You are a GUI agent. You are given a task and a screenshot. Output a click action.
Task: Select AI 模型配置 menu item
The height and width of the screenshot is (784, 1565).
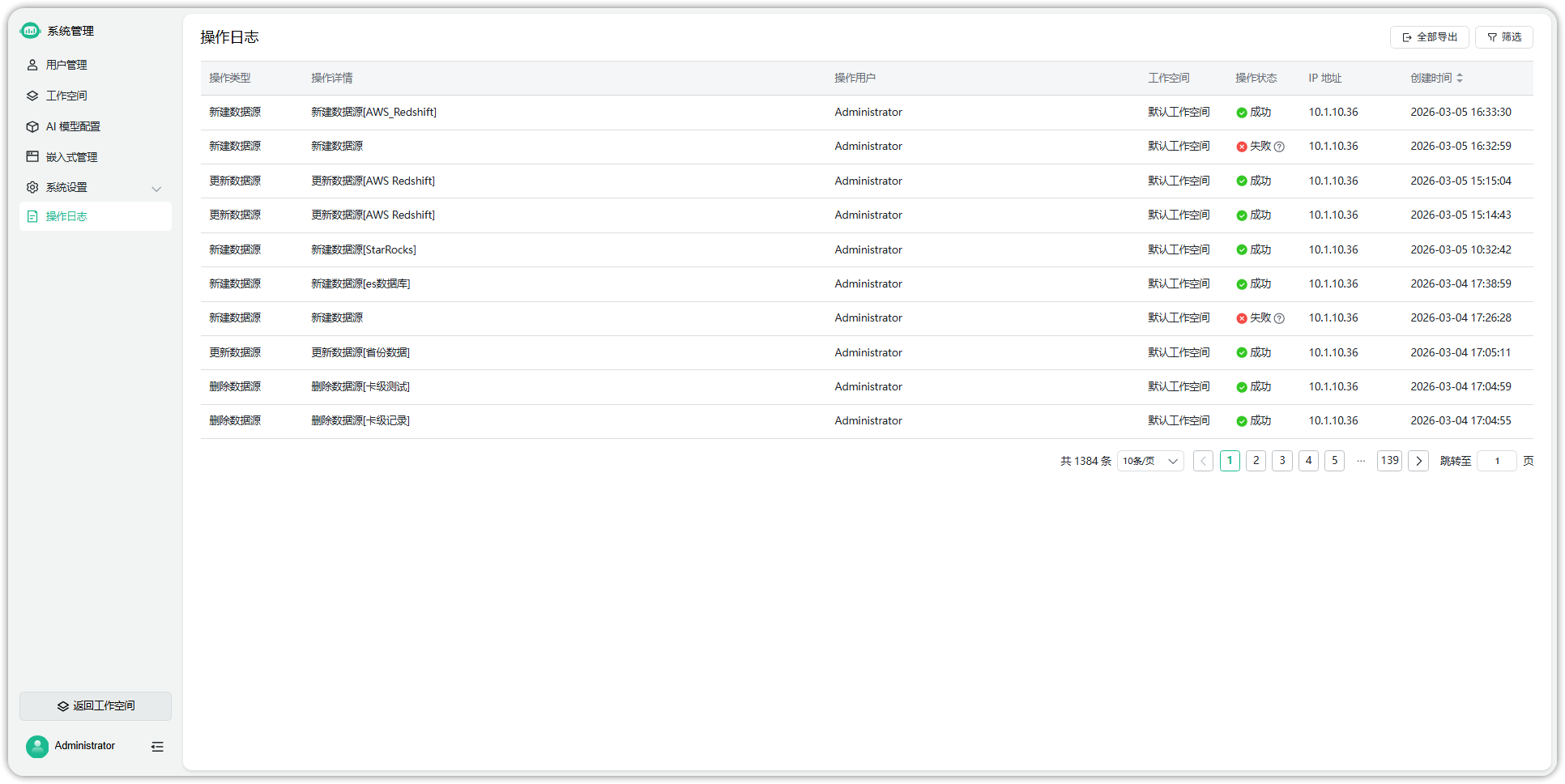(x=73, y=126)
